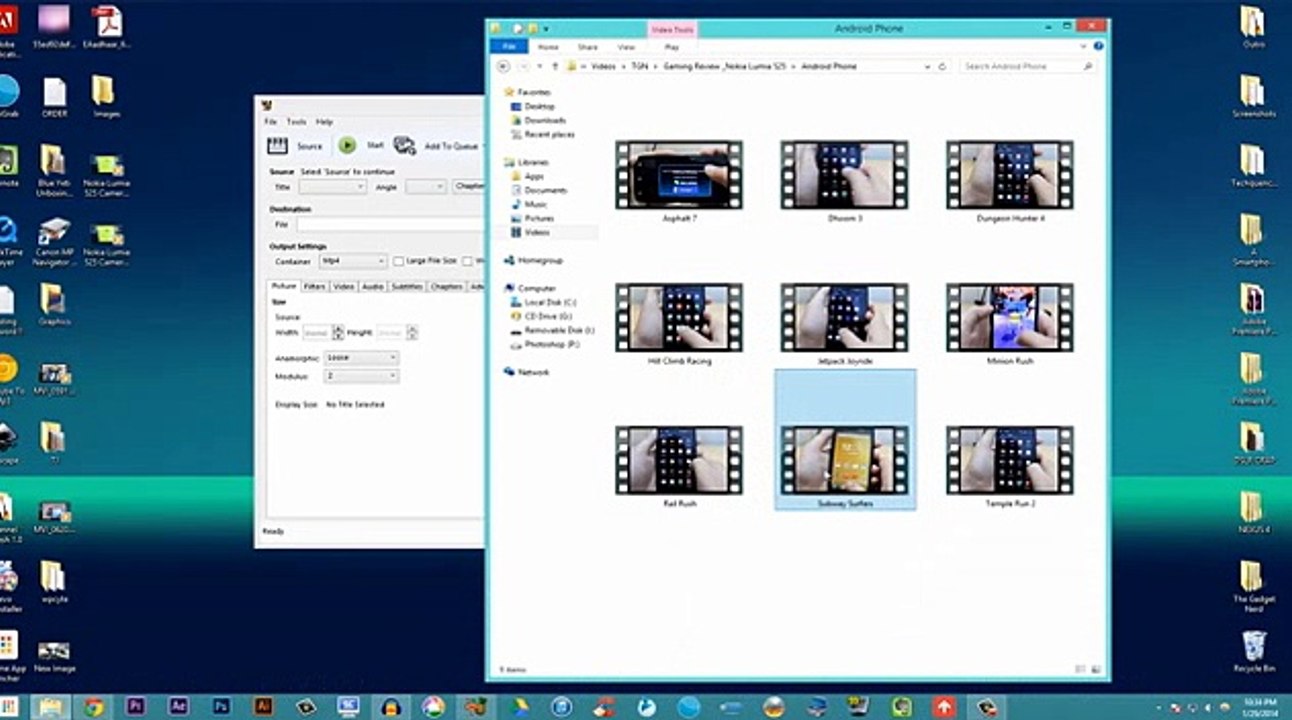Click the Up arrow in Explorer navigation
Image resolution: width=1292 pixels, height=720 pixels.
coord(555,66)
